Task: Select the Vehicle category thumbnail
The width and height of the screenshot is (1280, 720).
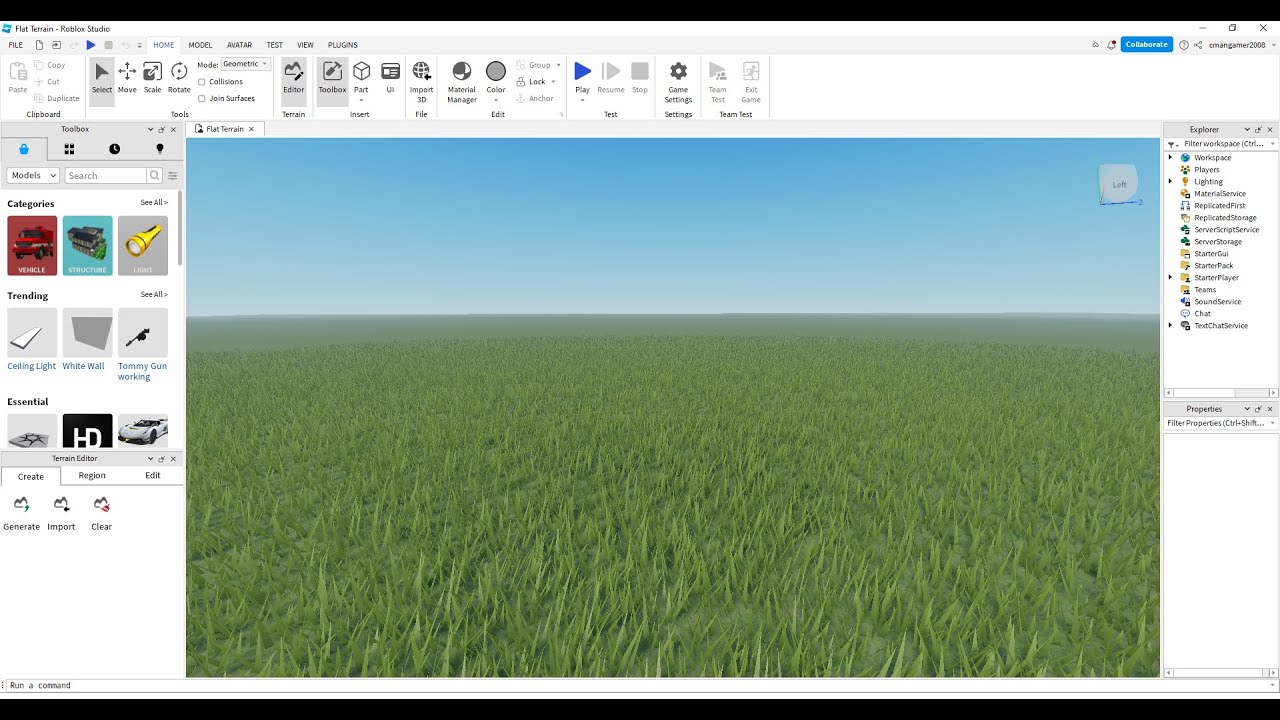Action: coord(32,246)
